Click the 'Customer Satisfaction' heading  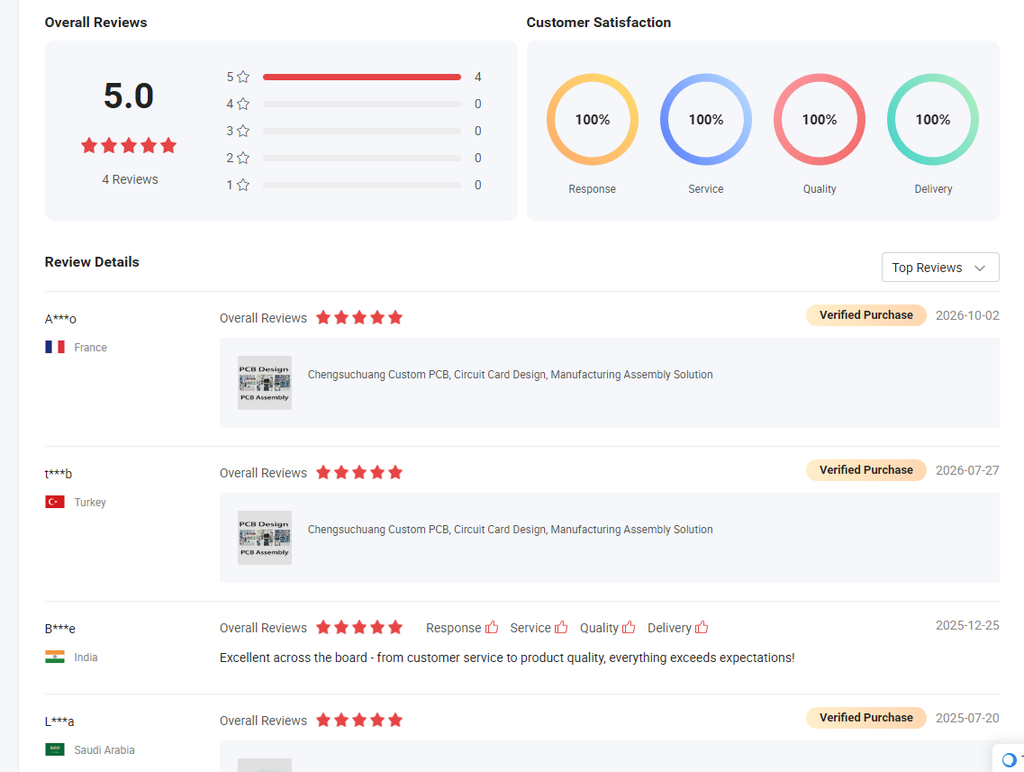(598, 22)
